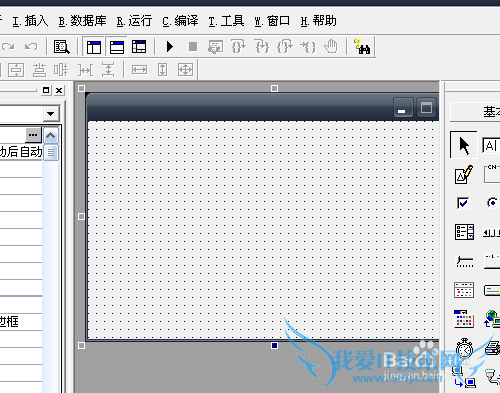Select the radio button component
Viewport: 500px width, 393px height.
tap(492, 202)
